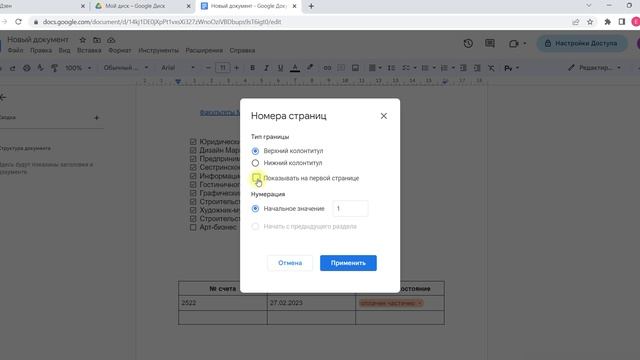Viewport: 640px width, 360px height.
Task: Open the text alignment dropdown
Action: (x=375, y=68)
